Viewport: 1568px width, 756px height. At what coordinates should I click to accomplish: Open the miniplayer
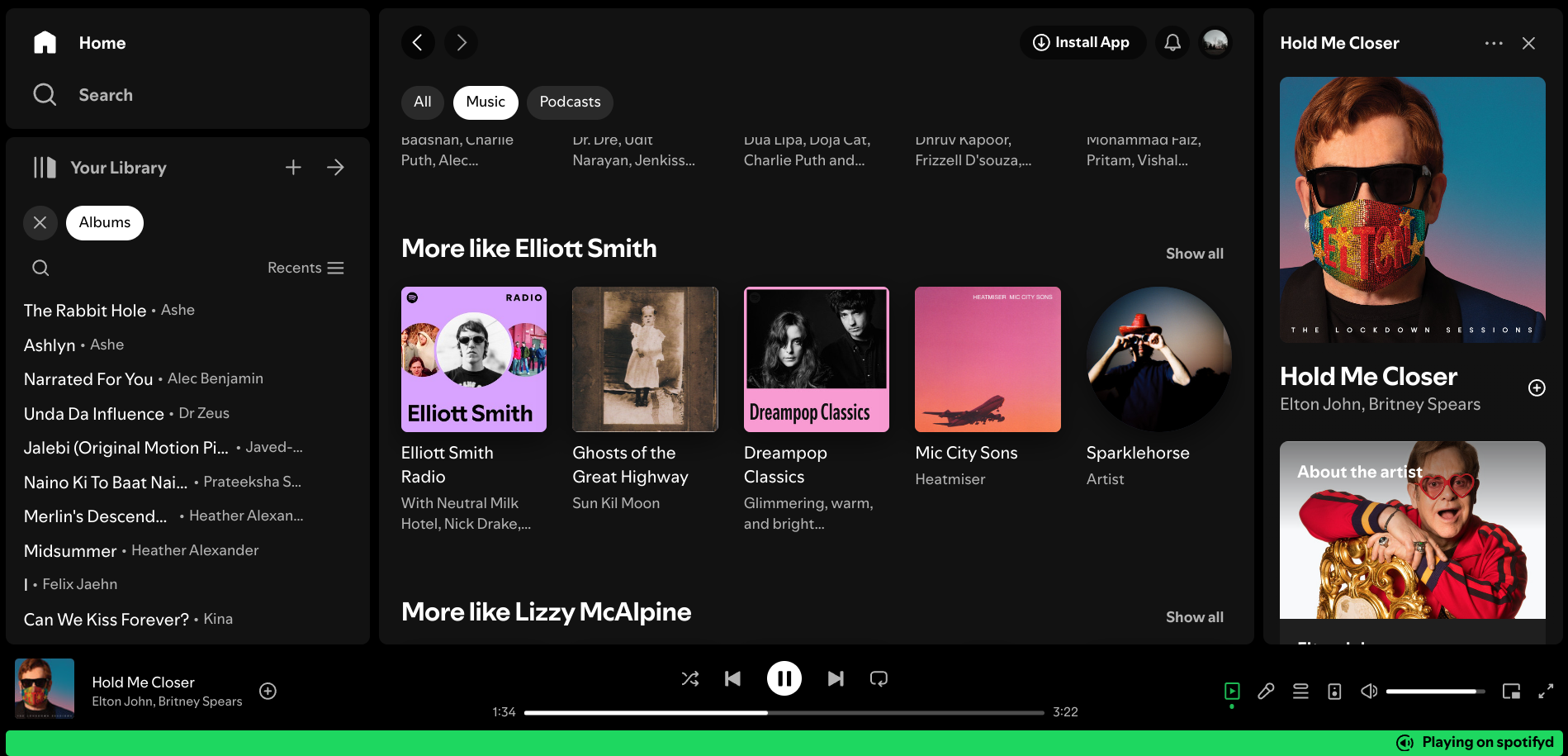[1511, 692]
